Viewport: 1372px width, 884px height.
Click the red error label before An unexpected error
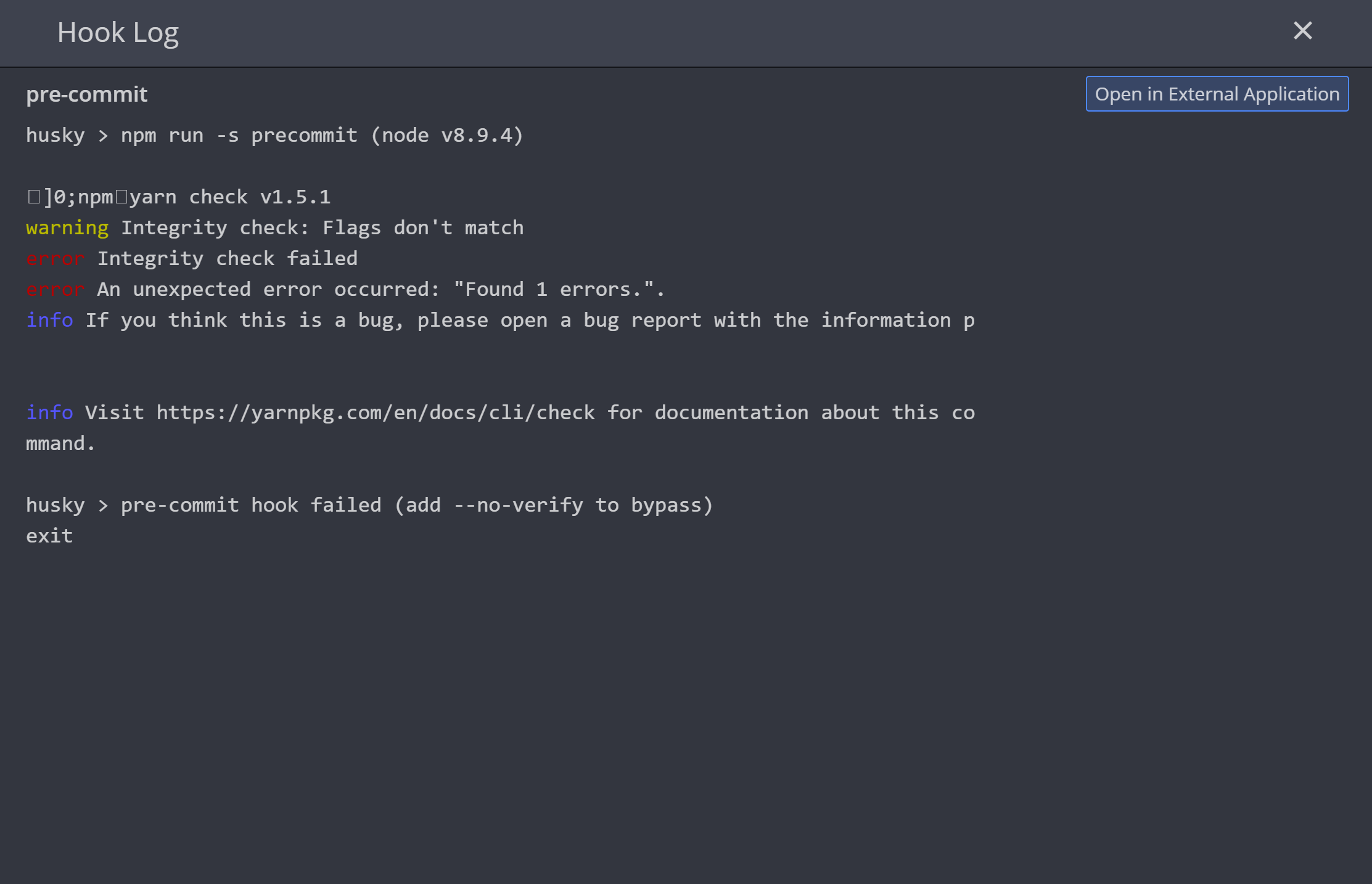[x=55, y=289]
